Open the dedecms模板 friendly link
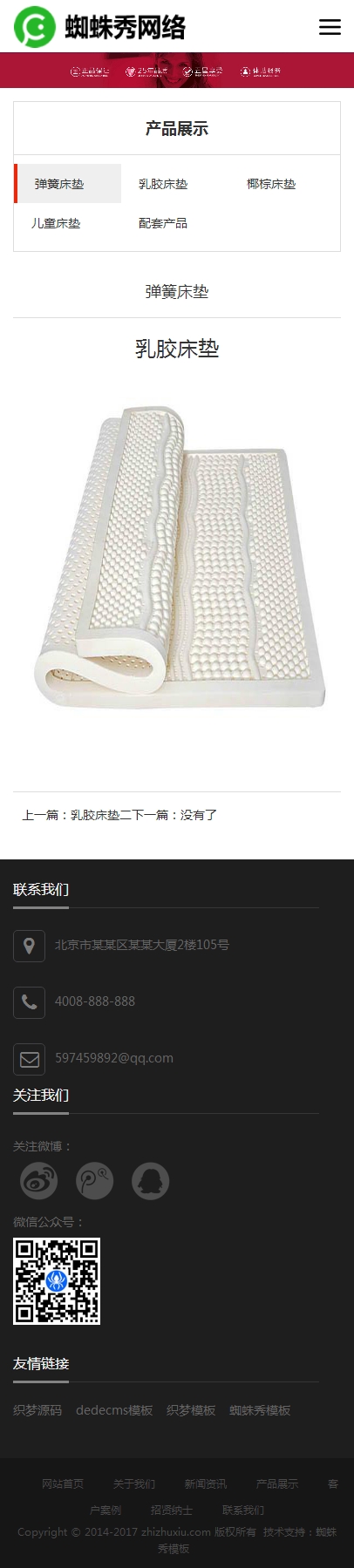 [114, 1410]
